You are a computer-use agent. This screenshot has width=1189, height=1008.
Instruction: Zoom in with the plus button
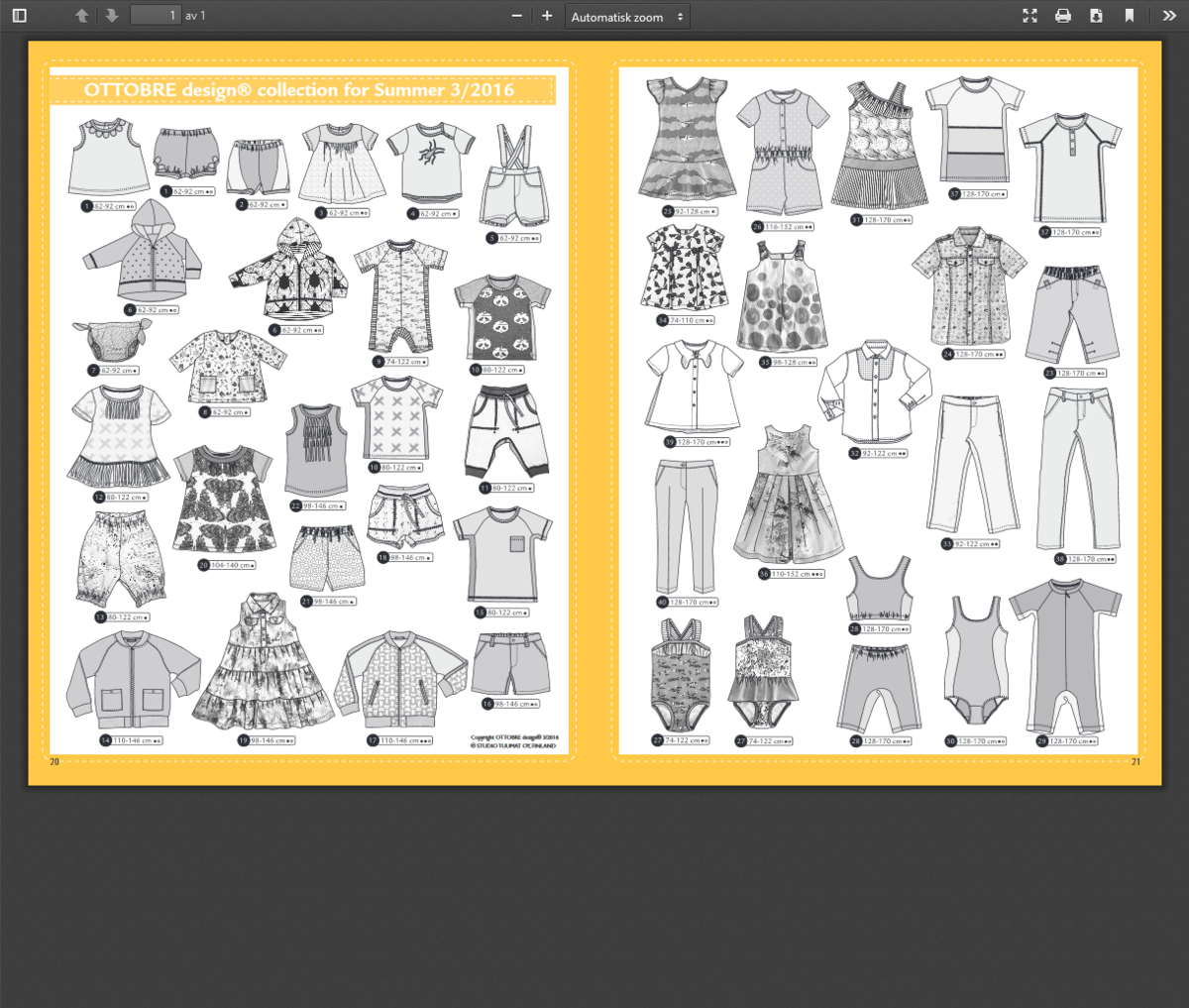click(x=547, y=16)
